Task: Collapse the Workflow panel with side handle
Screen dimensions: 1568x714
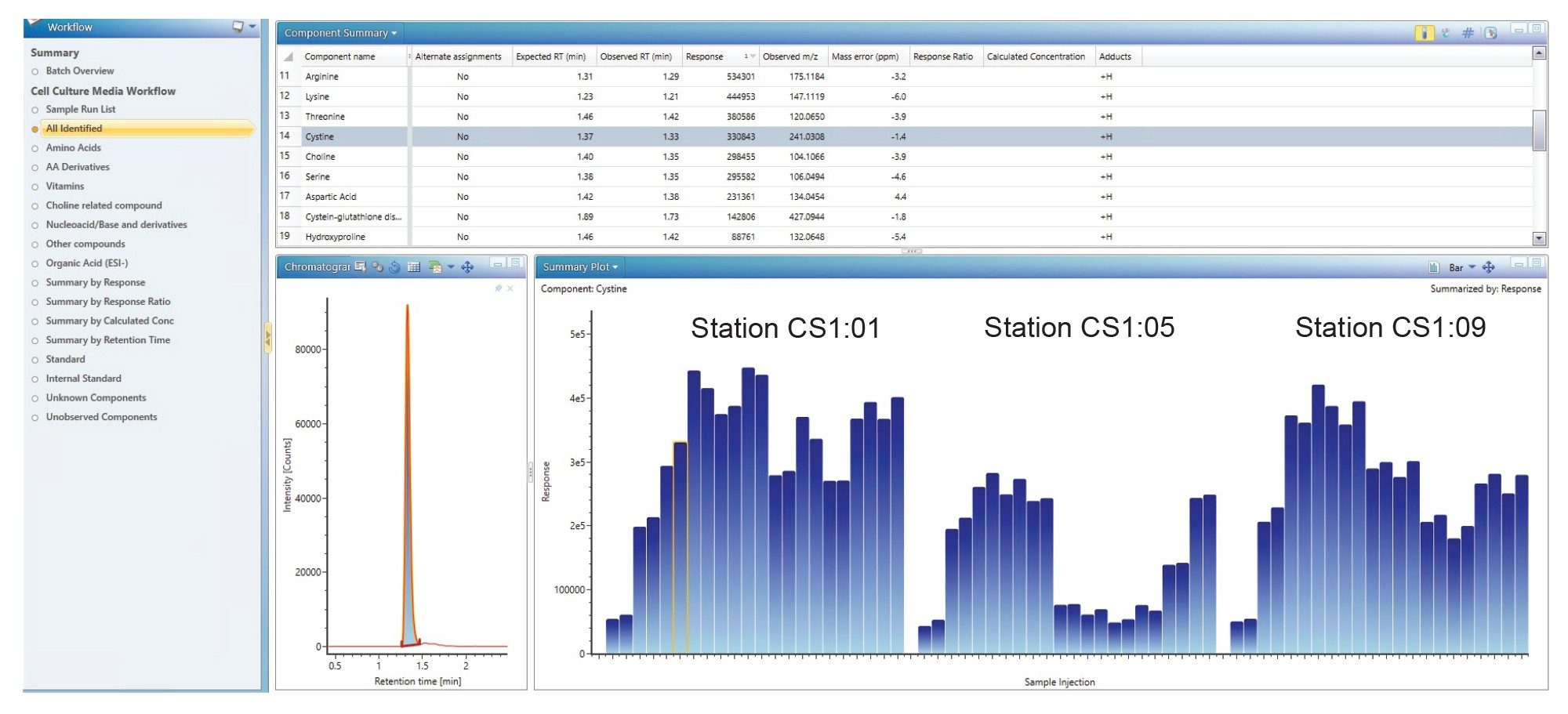Action: (267, 339)
